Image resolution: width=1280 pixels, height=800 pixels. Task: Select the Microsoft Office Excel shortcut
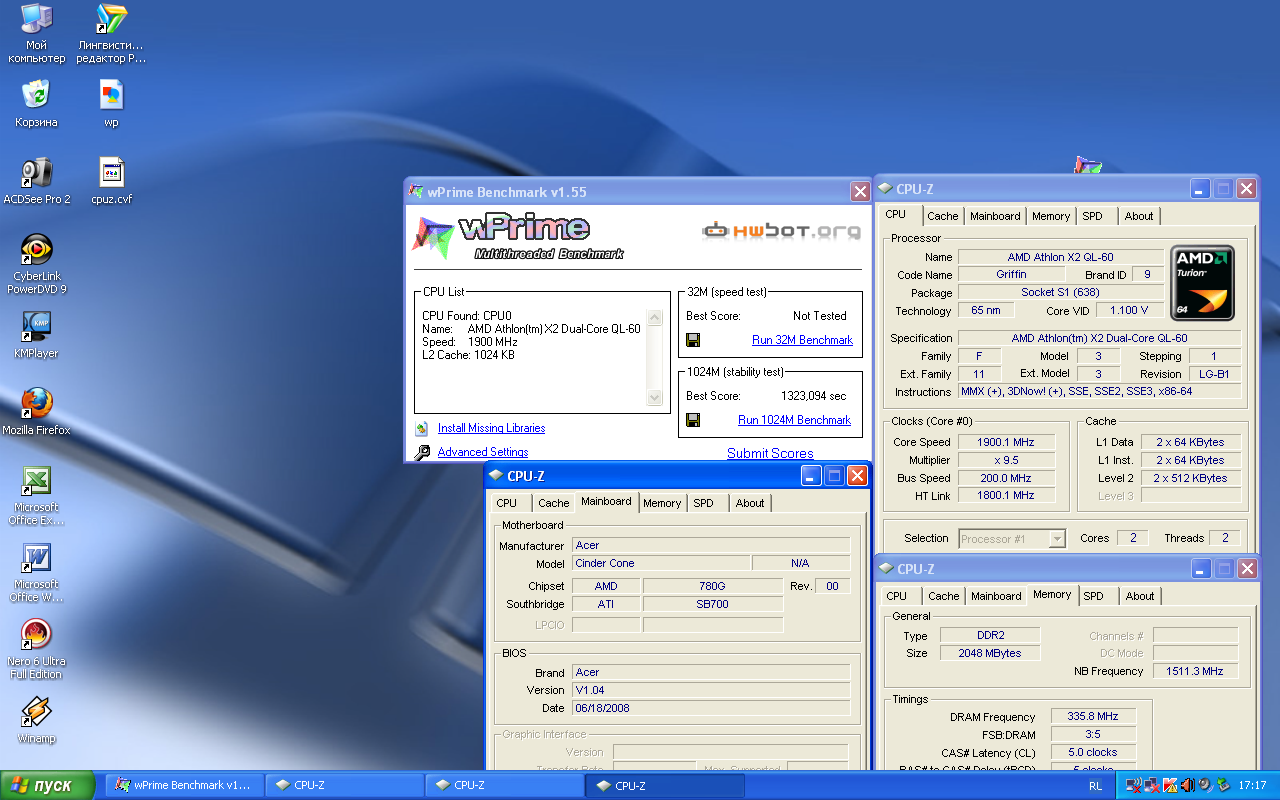tap(36, 495)
